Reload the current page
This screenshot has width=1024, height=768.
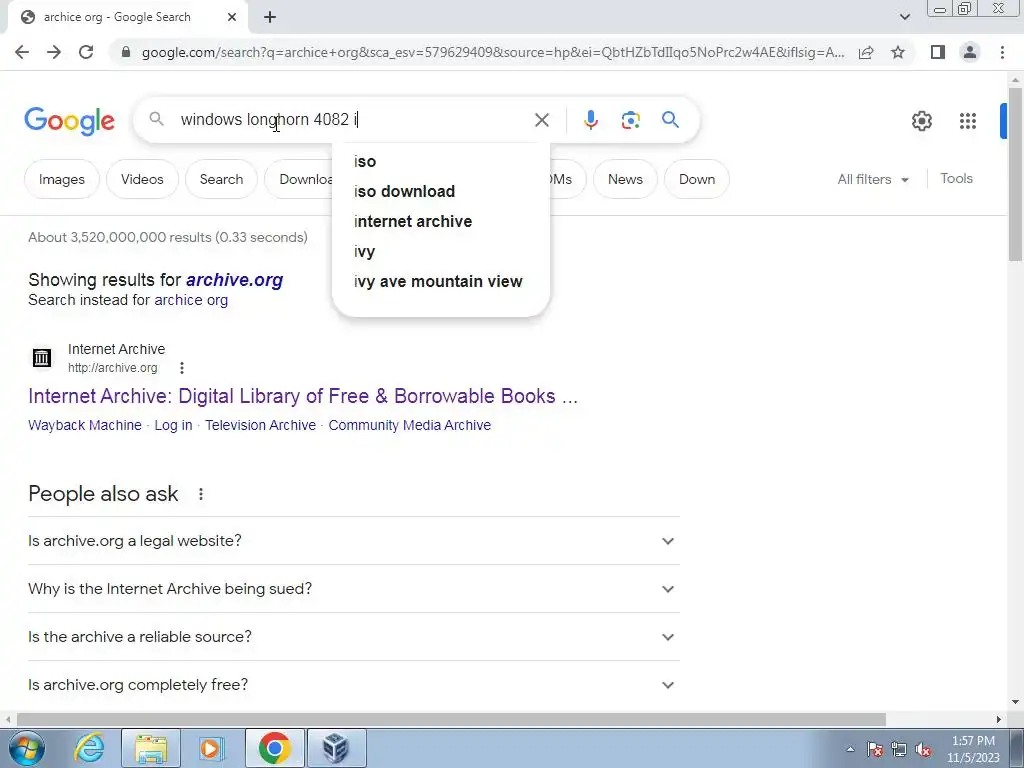[x=86, y=52]
